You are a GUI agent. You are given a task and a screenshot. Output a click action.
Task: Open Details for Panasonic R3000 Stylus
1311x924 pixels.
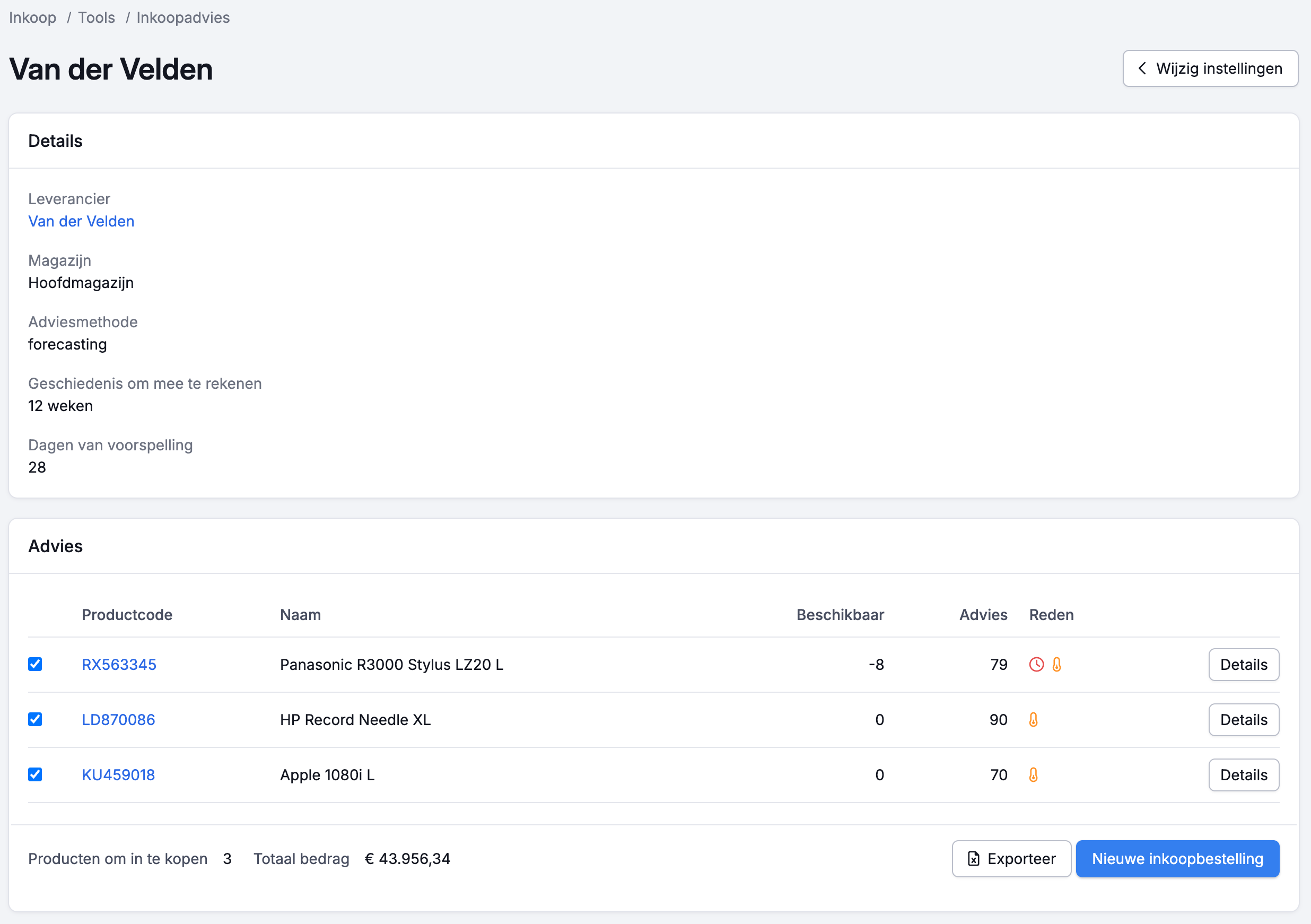pyautogui.click(x=1244, y=665)
